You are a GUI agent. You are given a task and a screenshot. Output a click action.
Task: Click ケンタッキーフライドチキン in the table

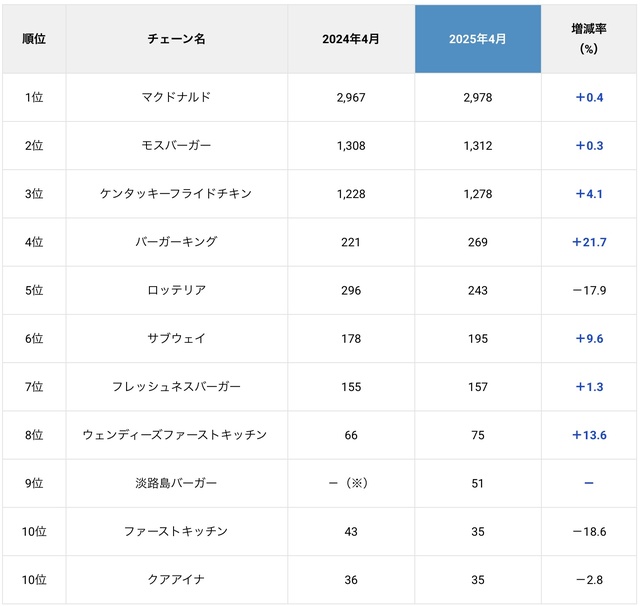pos(176,194)
